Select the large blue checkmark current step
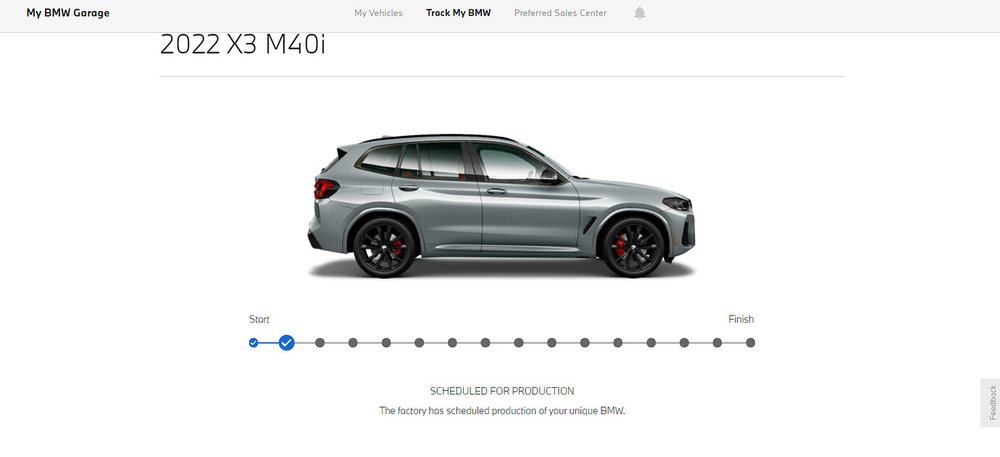This screenshot has width=1000, height=457. pyautogui.click(x=287, y=343)
